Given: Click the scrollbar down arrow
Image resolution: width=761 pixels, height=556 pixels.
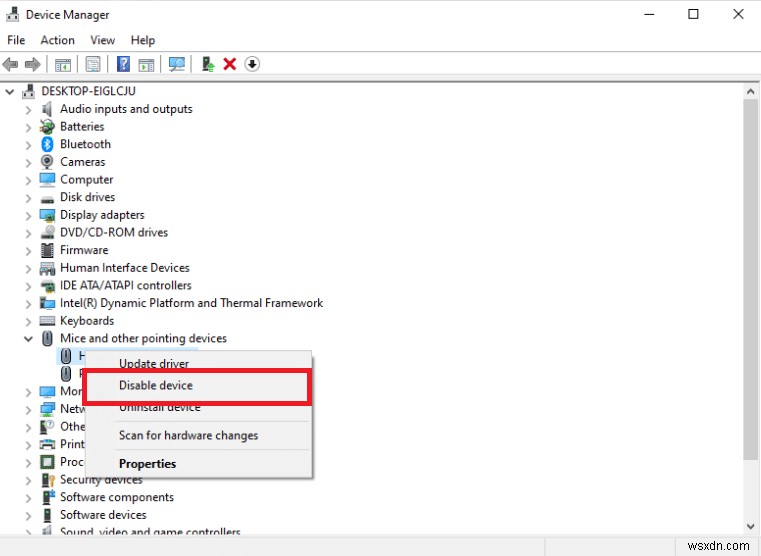Looking at the screenshot, I should (750, 526).
